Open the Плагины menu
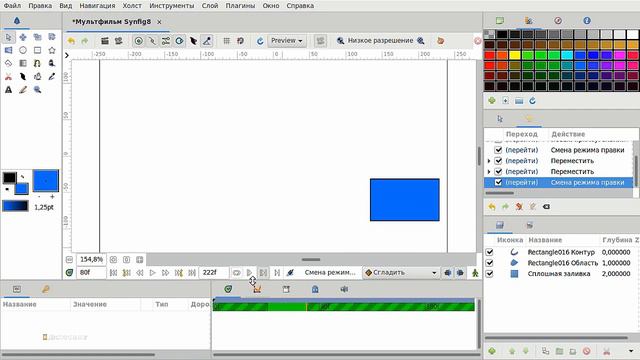Image resolution: width=640 pixels, height=360 pixels. [240, 6]
